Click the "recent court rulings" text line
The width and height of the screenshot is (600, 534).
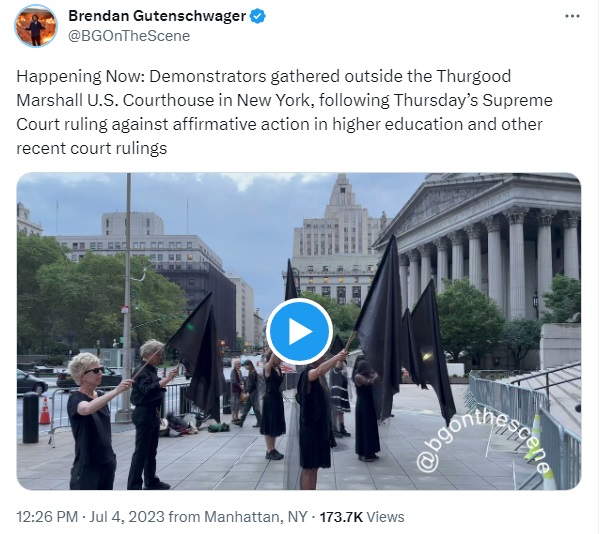pyautogui.click(x=92, y=148)
